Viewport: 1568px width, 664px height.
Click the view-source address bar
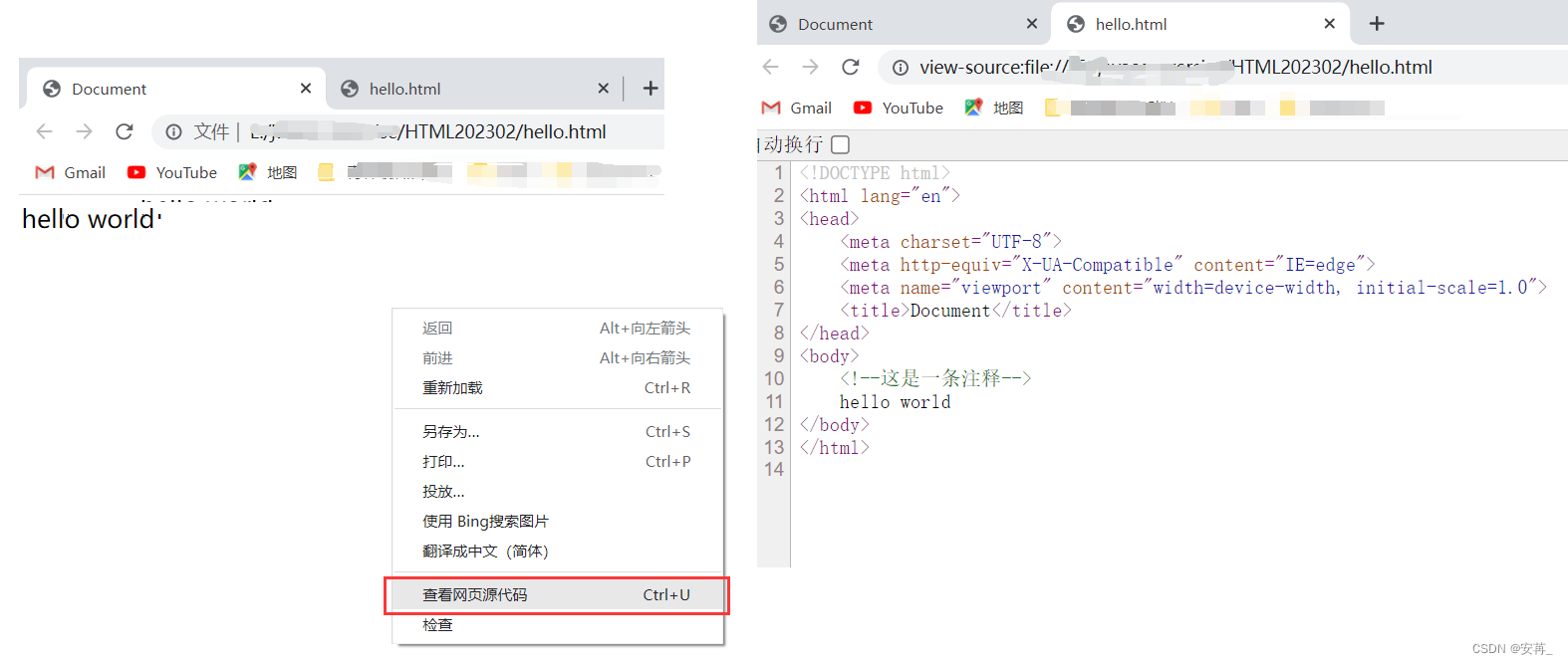[1223, 67]
